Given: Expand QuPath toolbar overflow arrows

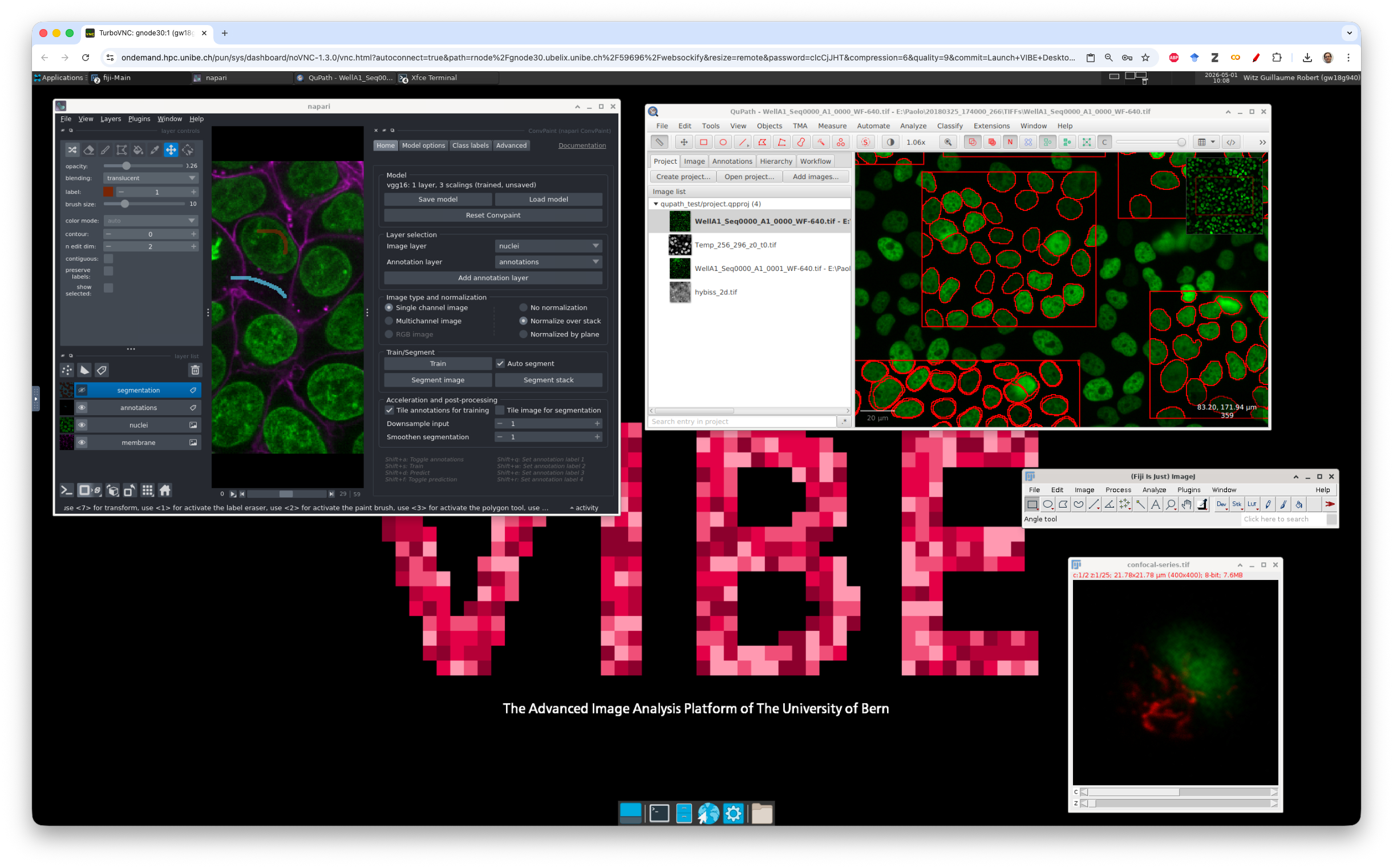Looking at the screenshot, I should coord(1262,143).
